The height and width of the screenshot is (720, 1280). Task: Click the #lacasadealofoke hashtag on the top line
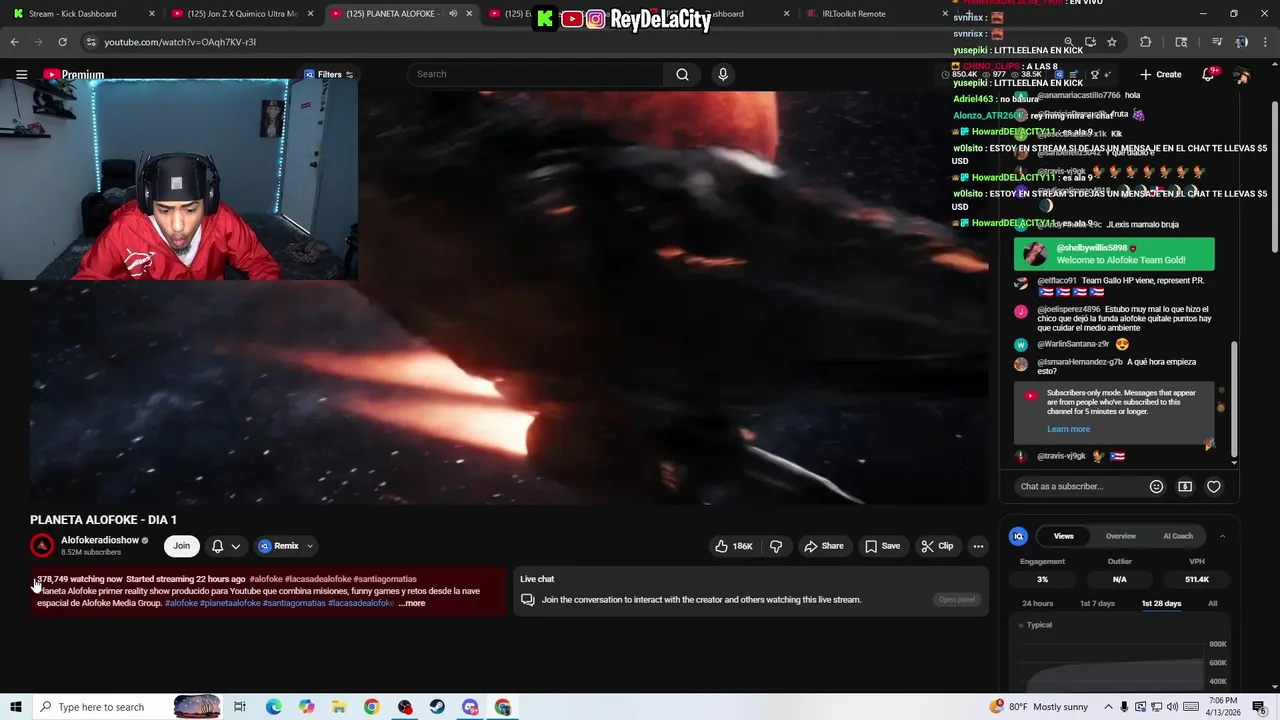pyautogui.click(x=318, y=579)
